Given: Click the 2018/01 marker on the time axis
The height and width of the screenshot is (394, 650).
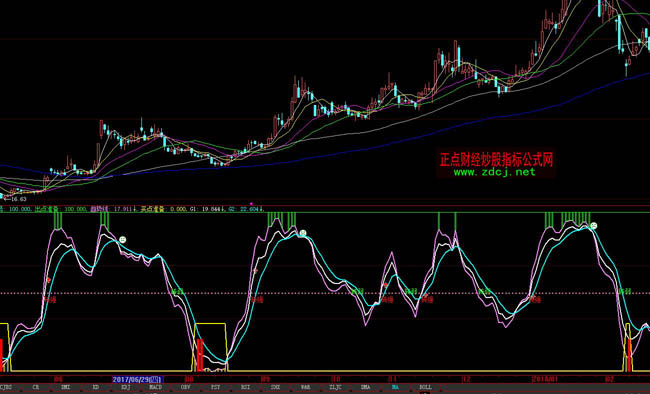Looking at the screenshot, I should tap(543, 379).
